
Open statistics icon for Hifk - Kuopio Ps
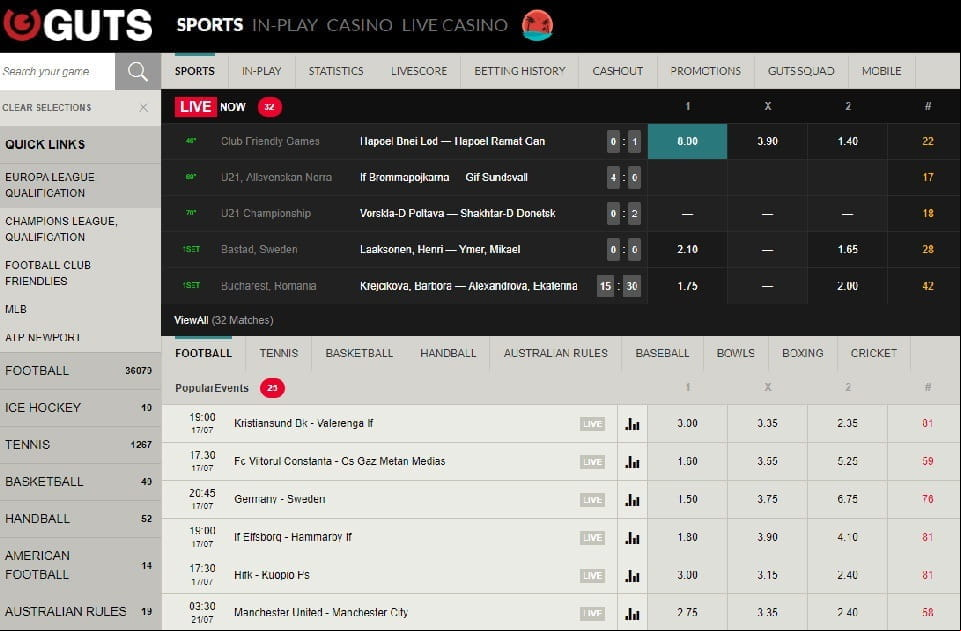(x=632, y=576)
